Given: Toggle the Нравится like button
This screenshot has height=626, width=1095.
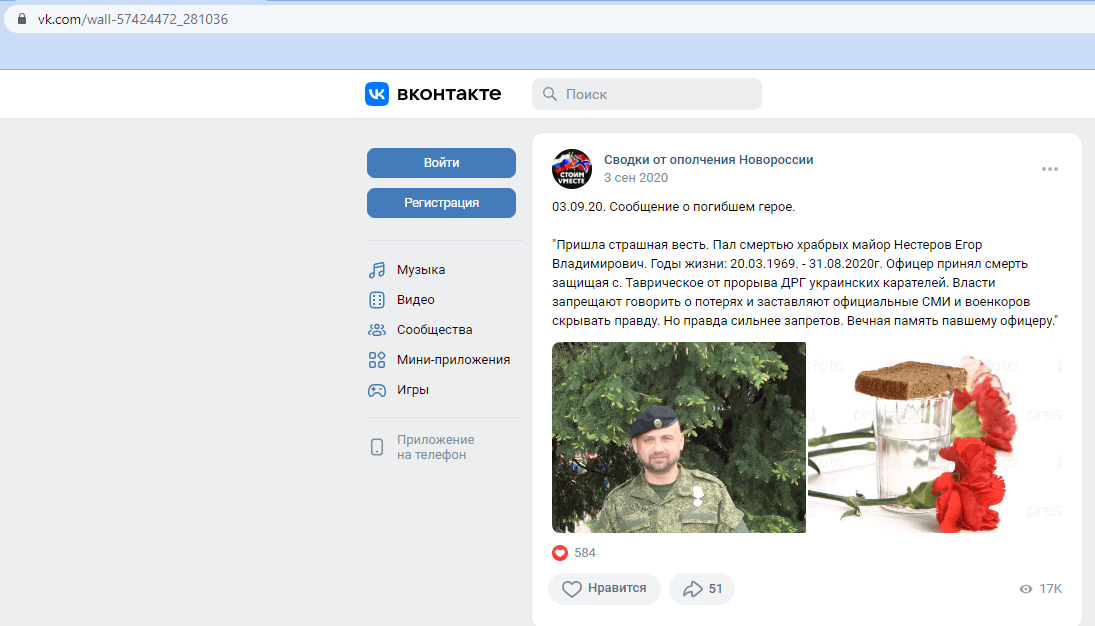Looking at the screenshot, I should 604,588.
